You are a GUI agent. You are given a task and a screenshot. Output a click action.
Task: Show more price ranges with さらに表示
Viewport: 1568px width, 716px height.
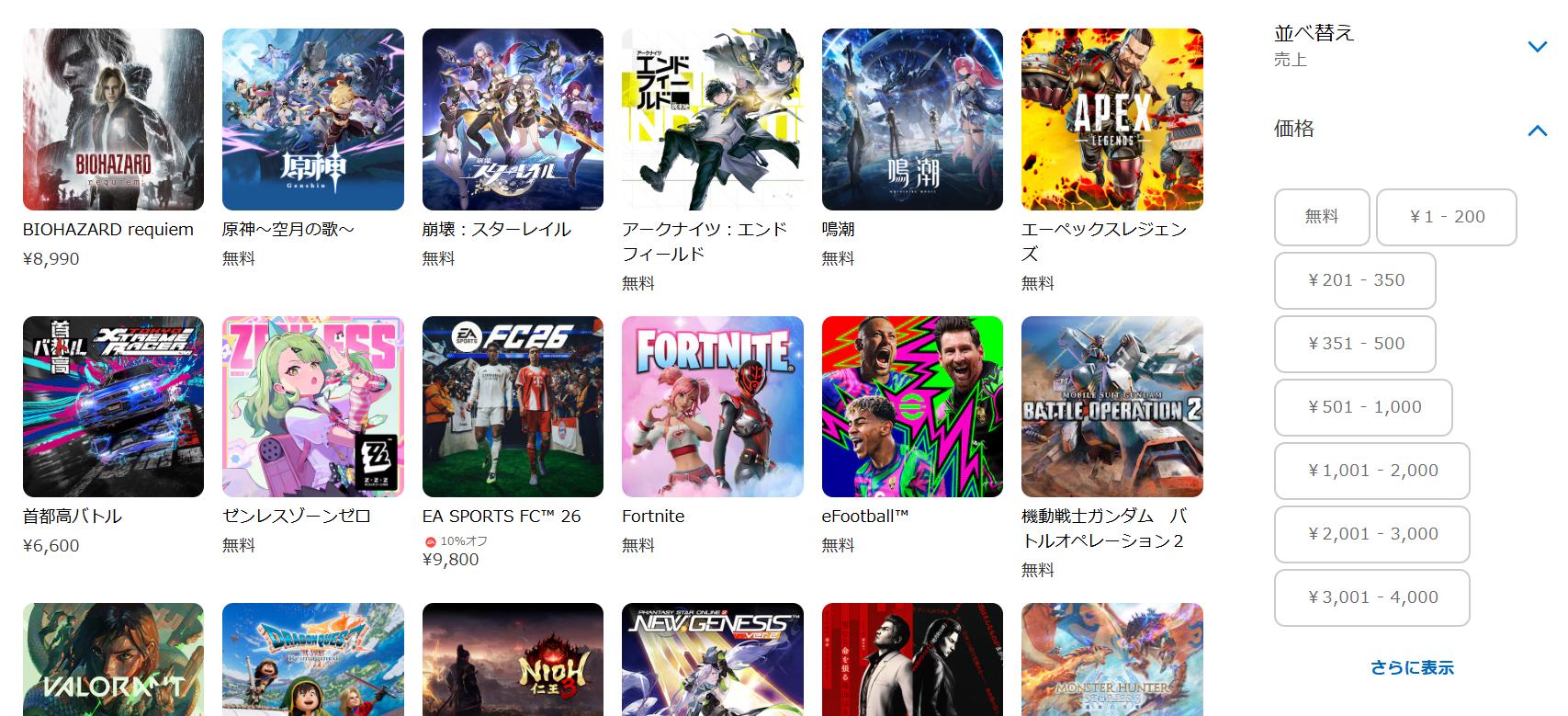[x=1412, y=668]
